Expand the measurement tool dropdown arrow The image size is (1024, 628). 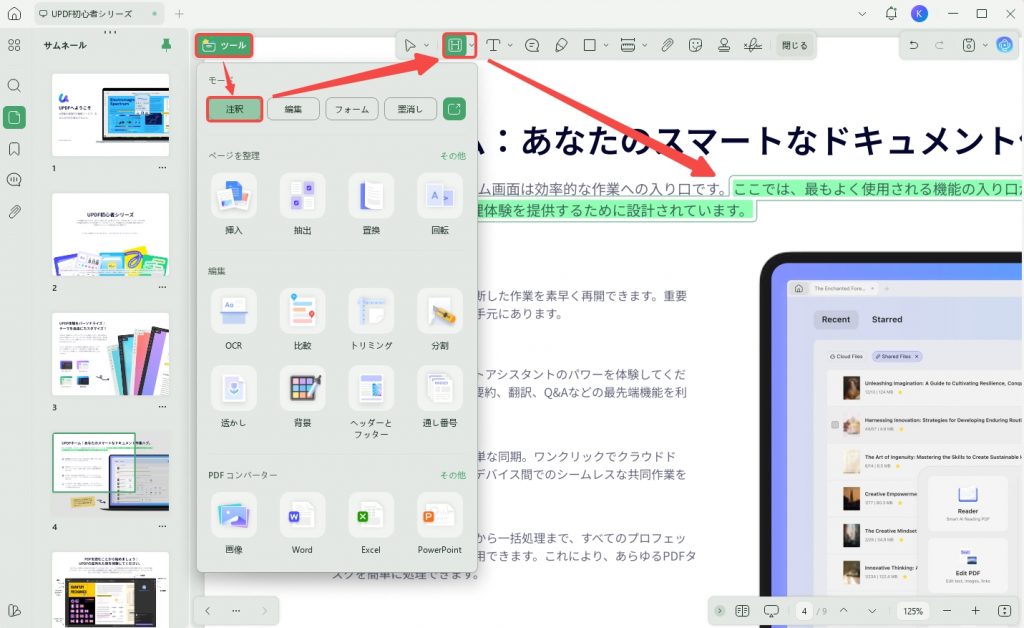645,45
